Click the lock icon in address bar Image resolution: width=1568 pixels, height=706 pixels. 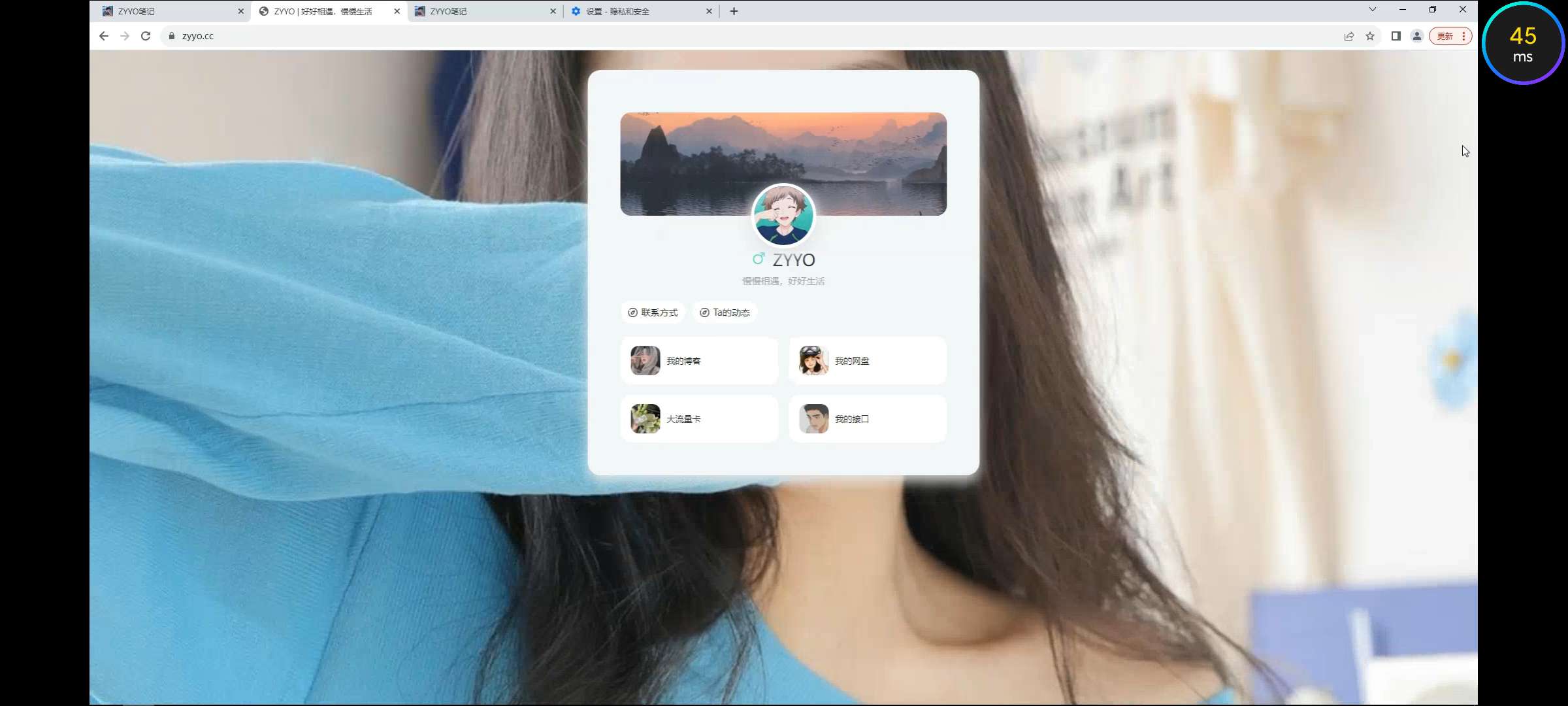(x=171, y=36)
